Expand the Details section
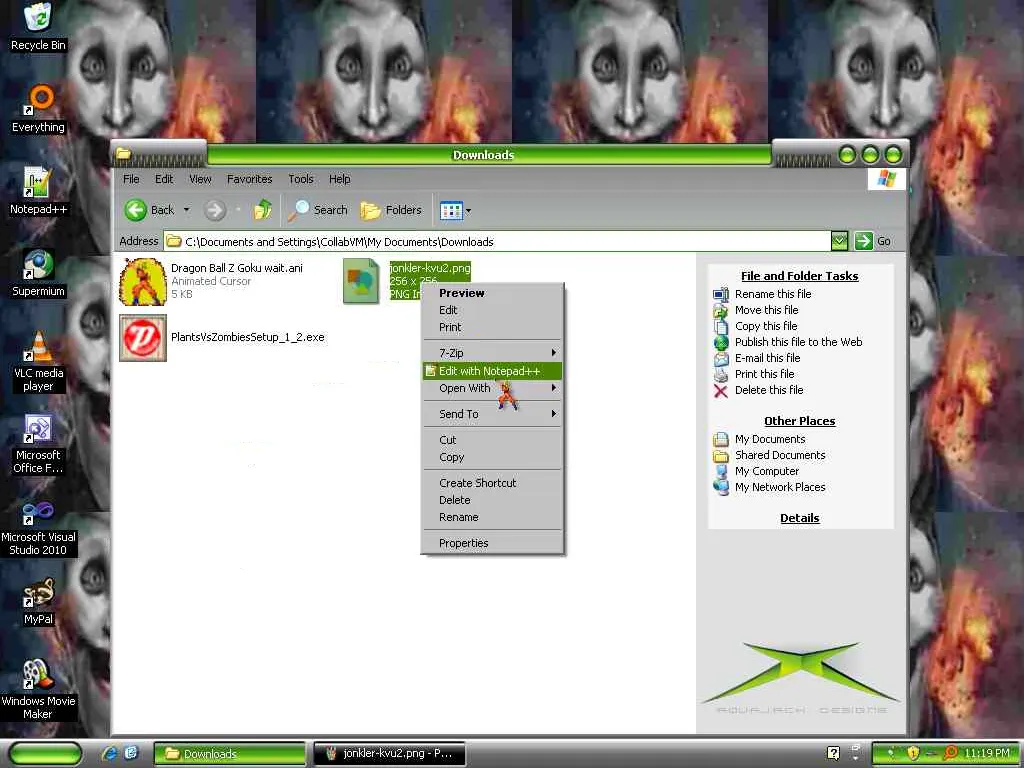 coord(799,518)
